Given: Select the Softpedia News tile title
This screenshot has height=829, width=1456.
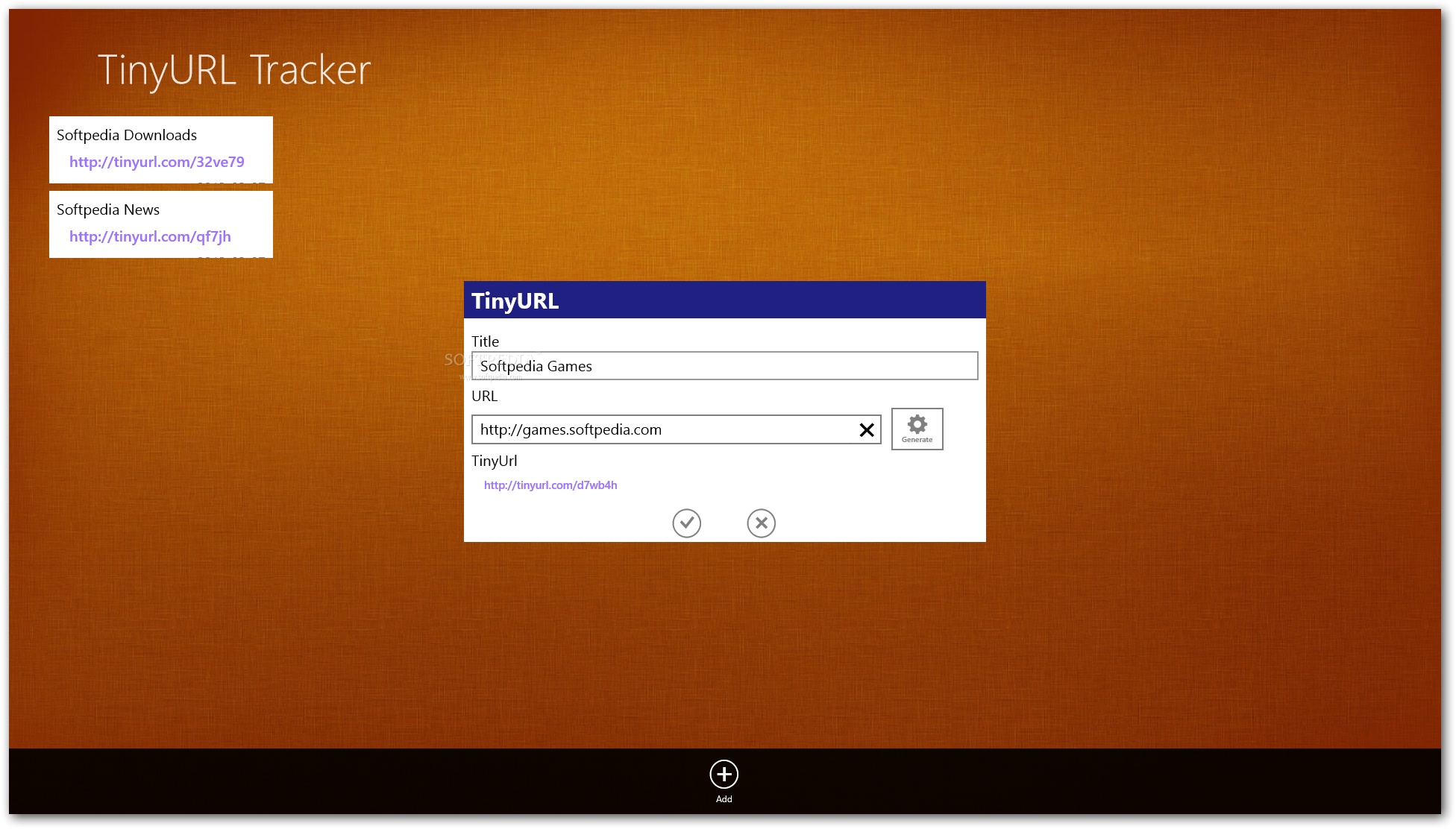Looking at the screenshot, I should click(x=108, y=209).
